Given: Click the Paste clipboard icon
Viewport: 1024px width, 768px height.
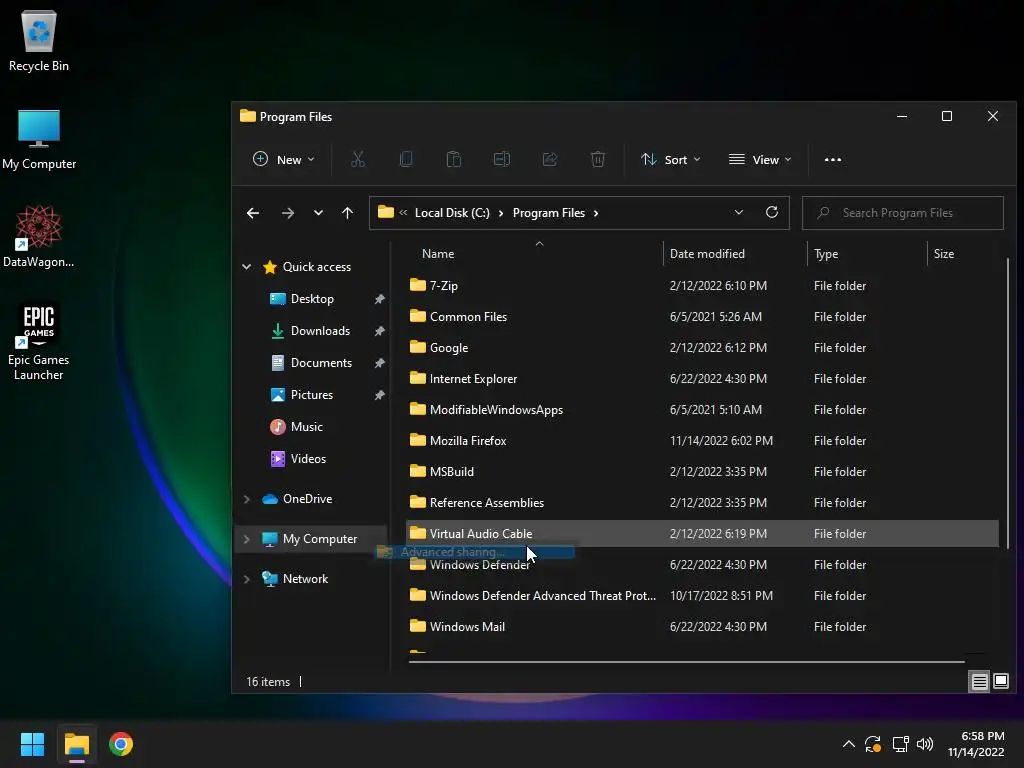Looking at the screenshot, I should coord(453,159).
